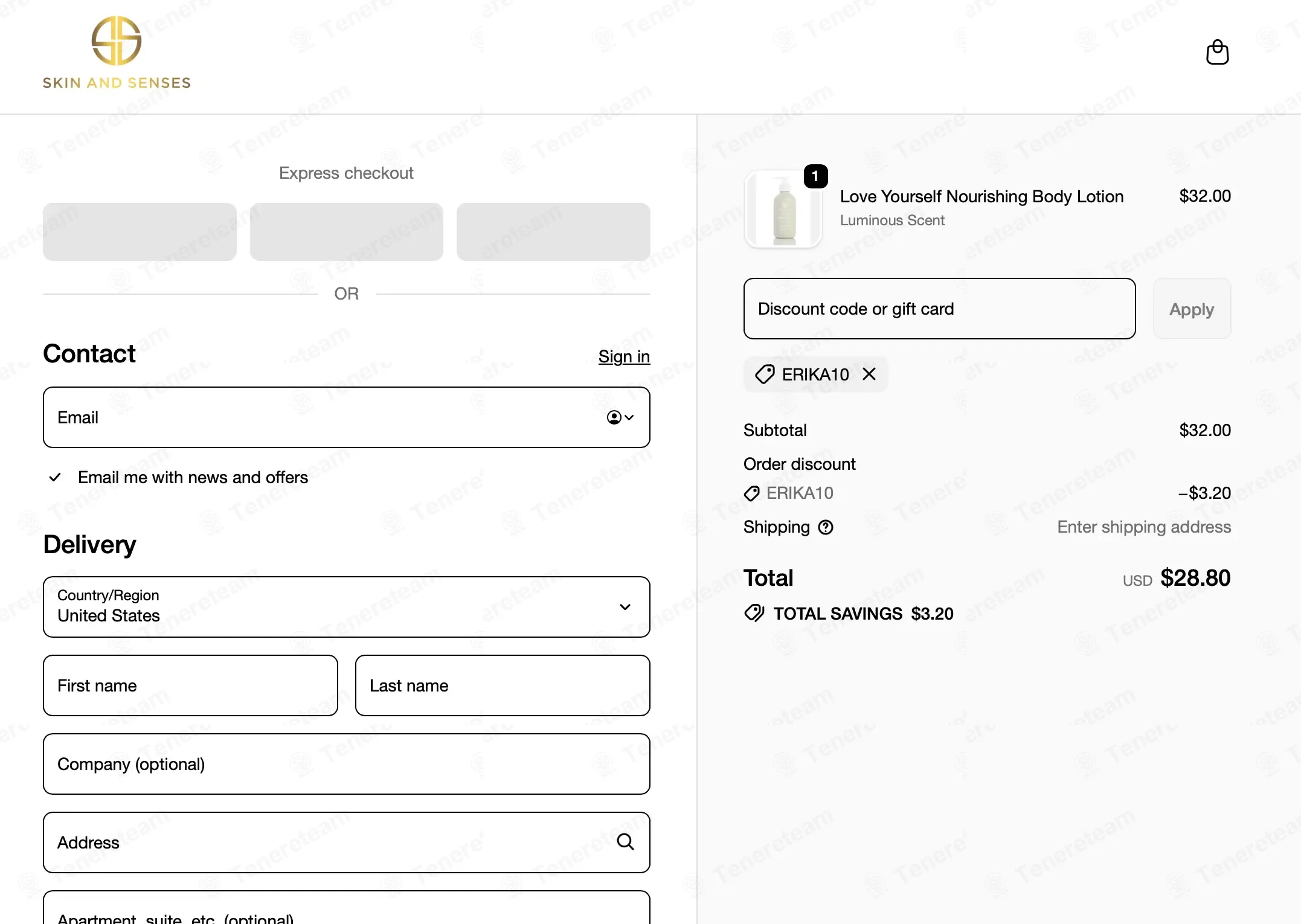Click the middle express checkout button
This screenshot has width=1301, height=924.
click(347, 232)
